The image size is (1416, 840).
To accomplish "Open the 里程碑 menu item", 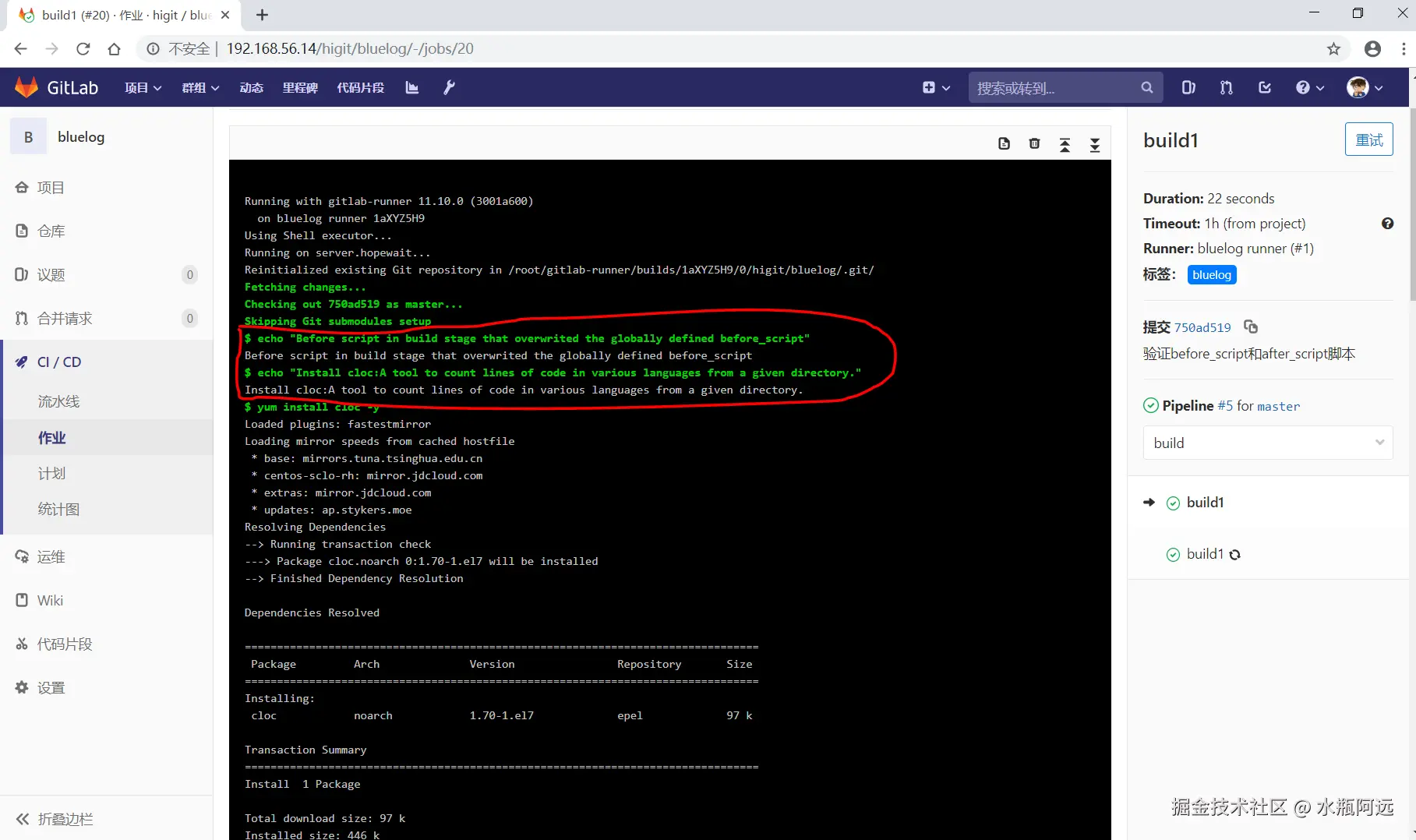I will tap(299, 87).
